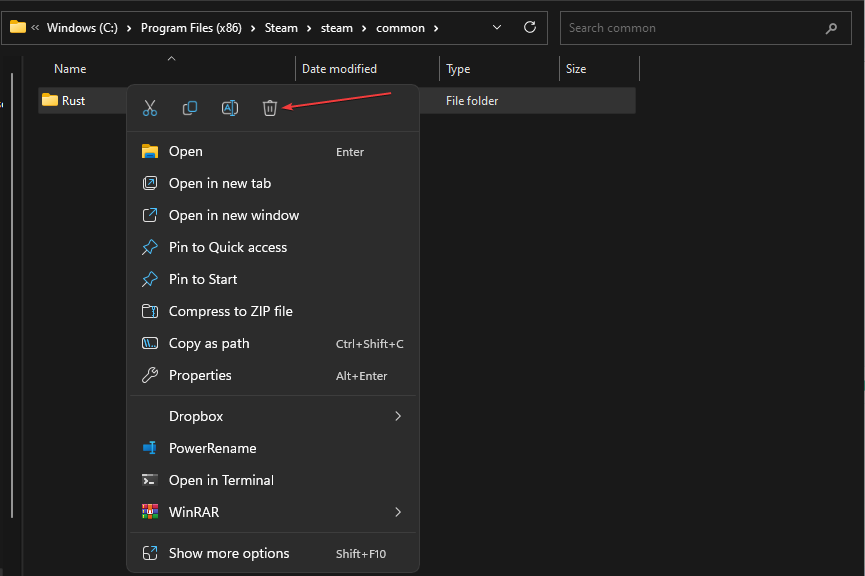Click the Copy icon in context menu

190,108
